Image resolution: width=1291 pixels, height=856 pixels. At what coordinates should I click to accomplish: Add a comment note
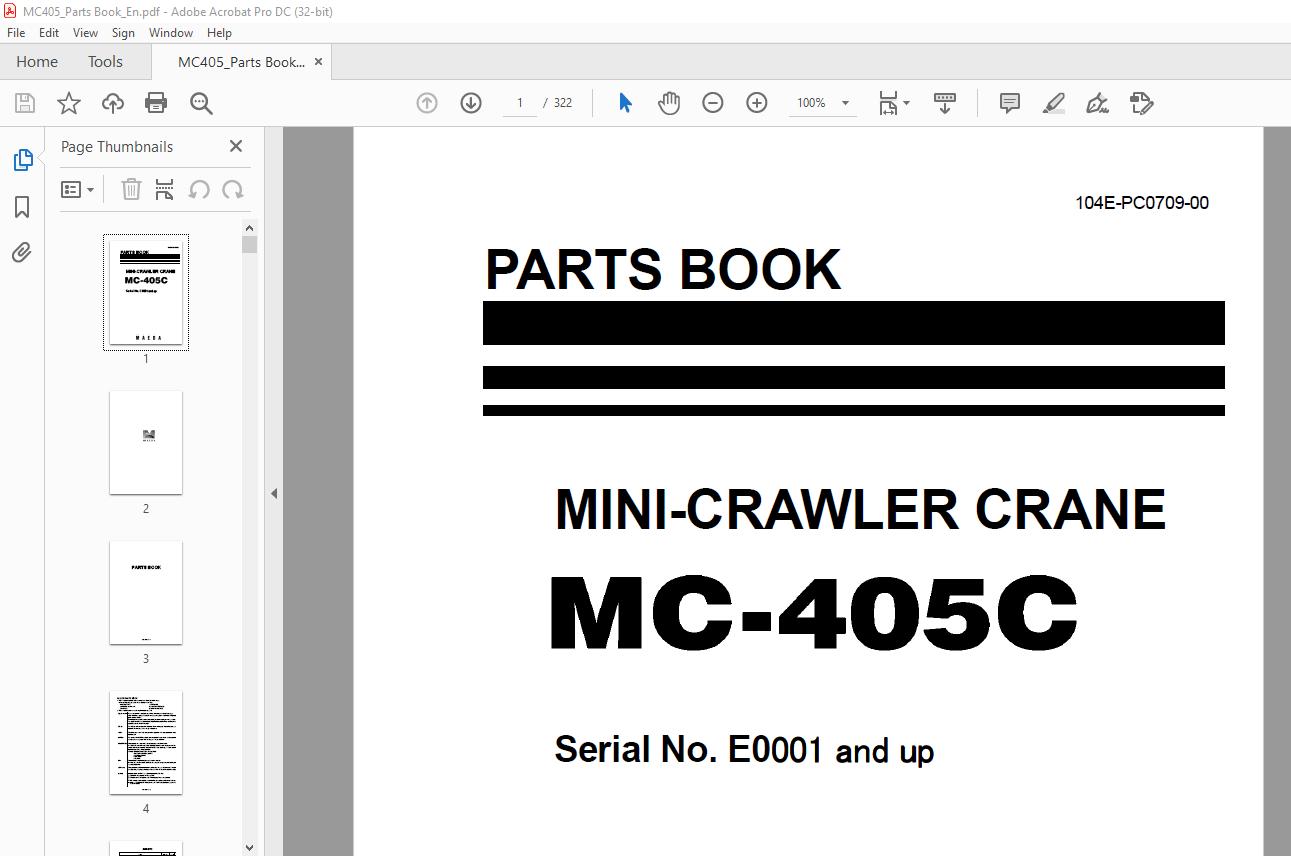click(1010, 103)
